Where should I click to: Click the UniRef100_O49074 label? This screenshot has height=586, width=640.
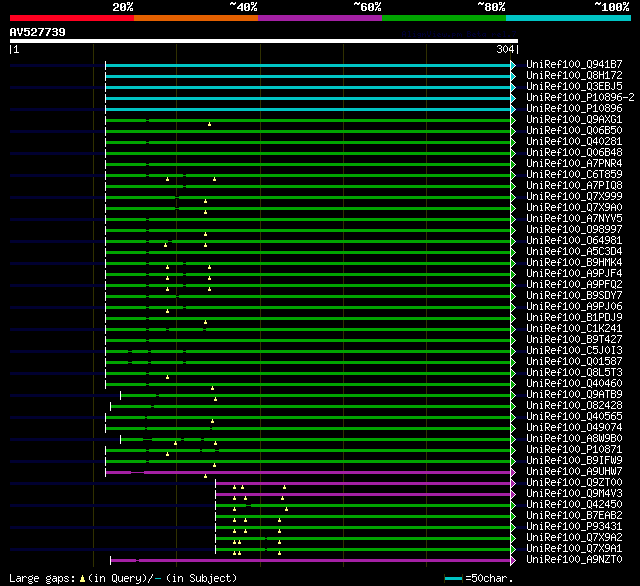coord(574,428)
